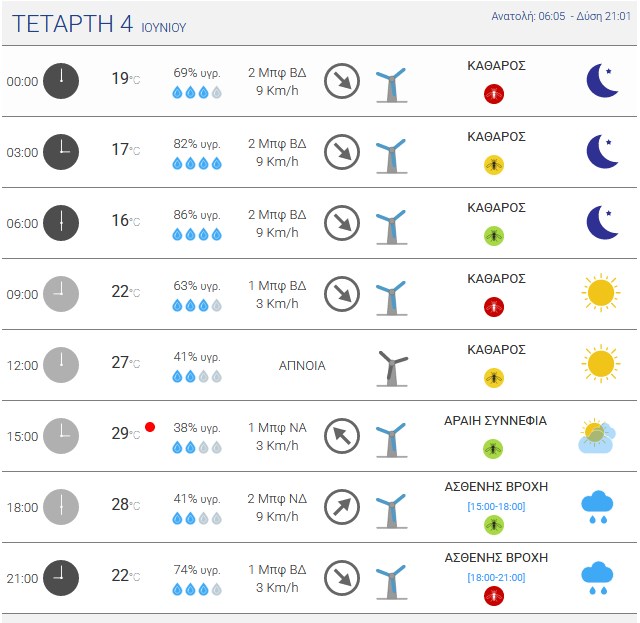Click the crescent moon icon at 00:00
640x623 pixels.
click(602, 80)
